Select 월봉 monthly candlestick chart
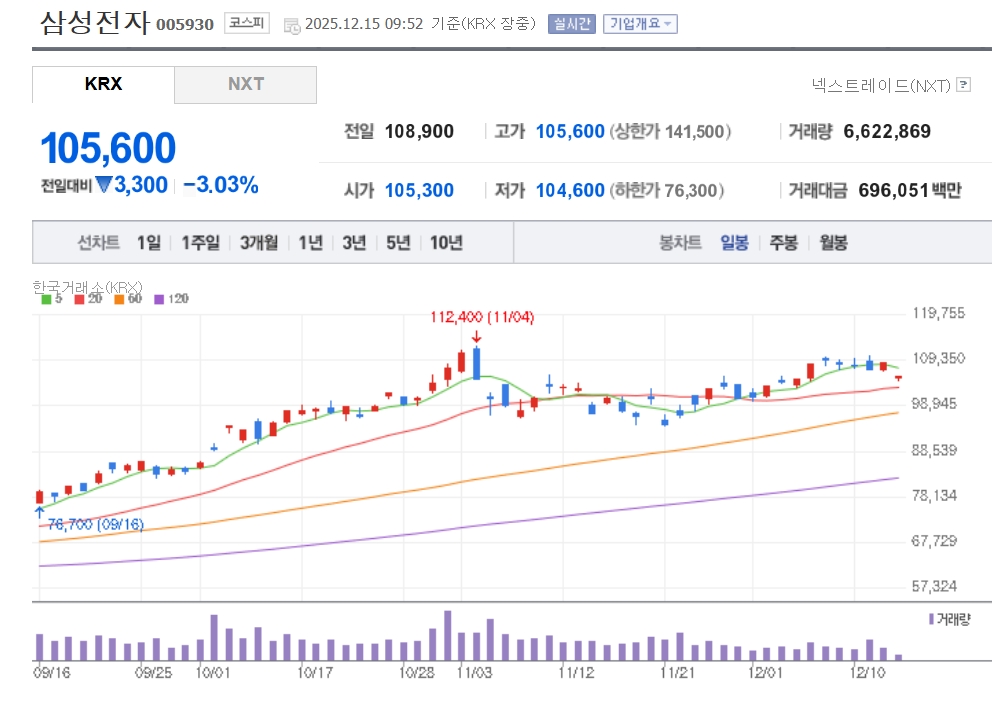 point(833,242)
